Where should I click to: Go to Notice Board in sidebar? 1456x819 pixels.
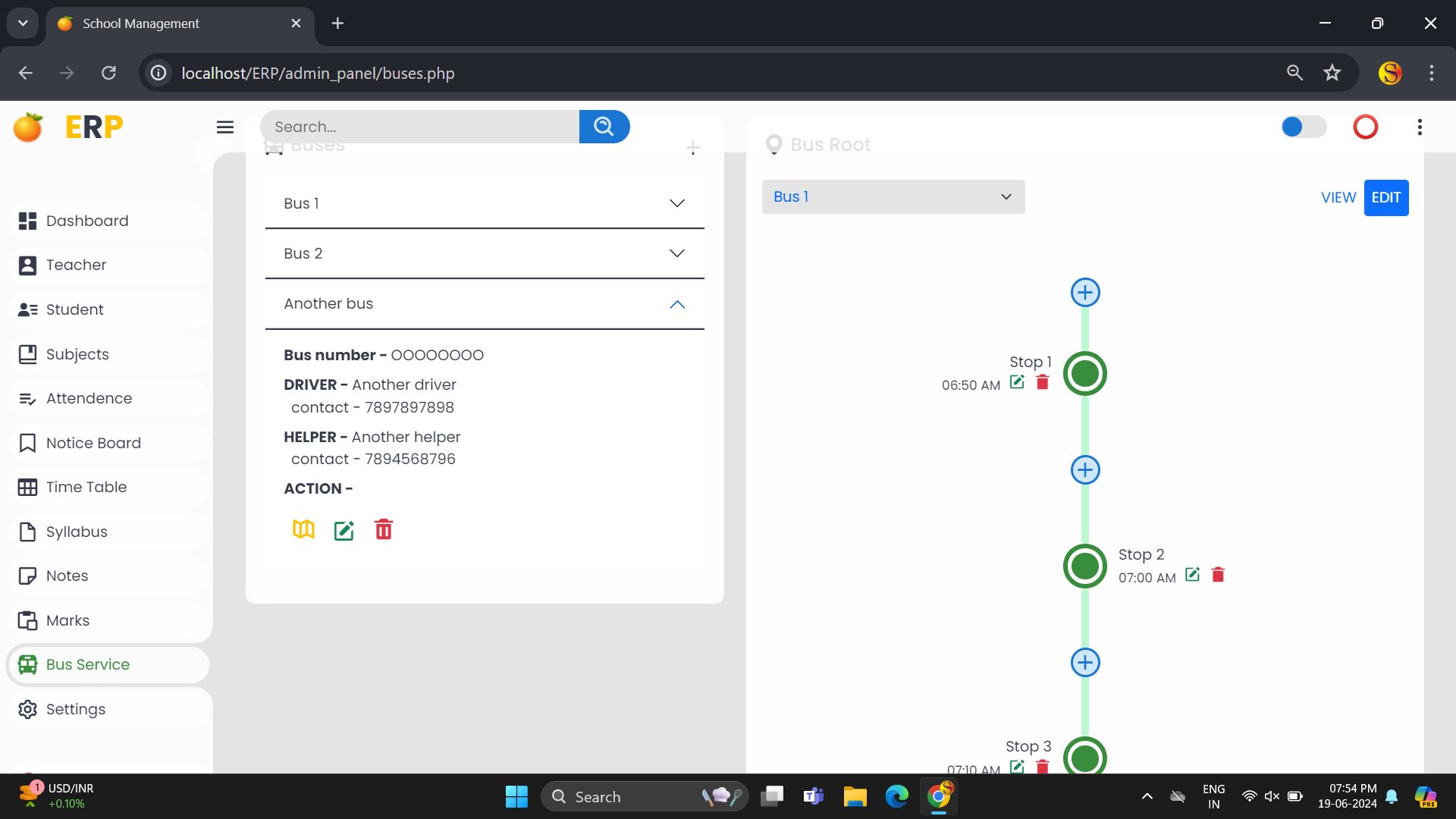click(93, 443)
